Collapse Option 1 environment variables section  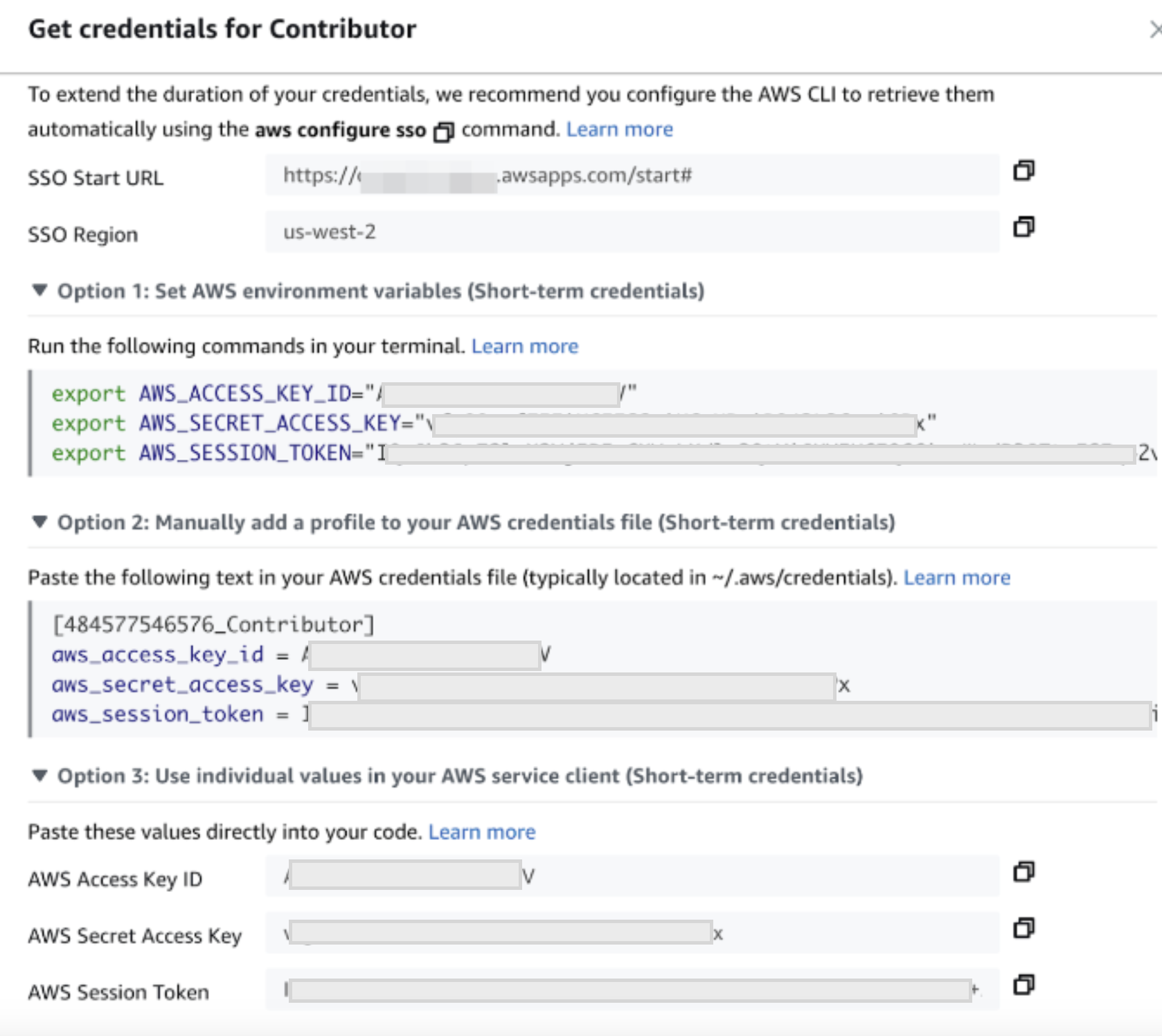pos(40,290)
